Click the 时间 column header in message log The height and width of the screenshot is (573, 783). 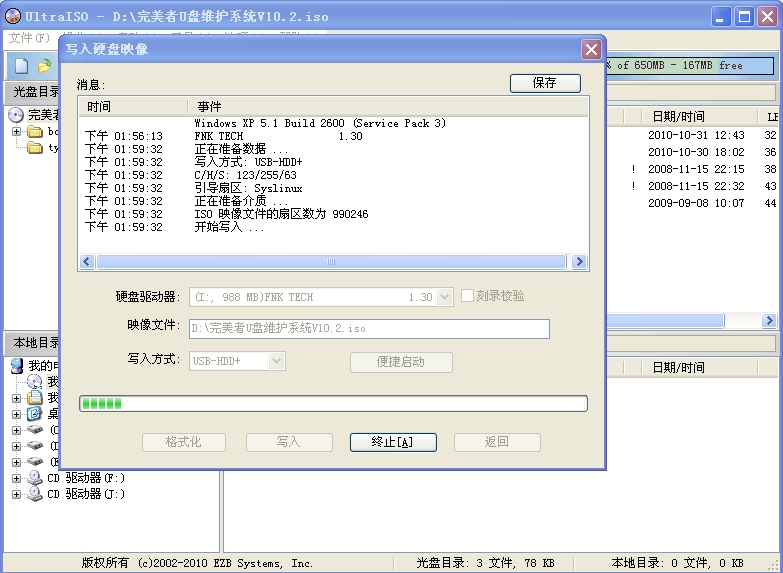click(x=133, y=106)
